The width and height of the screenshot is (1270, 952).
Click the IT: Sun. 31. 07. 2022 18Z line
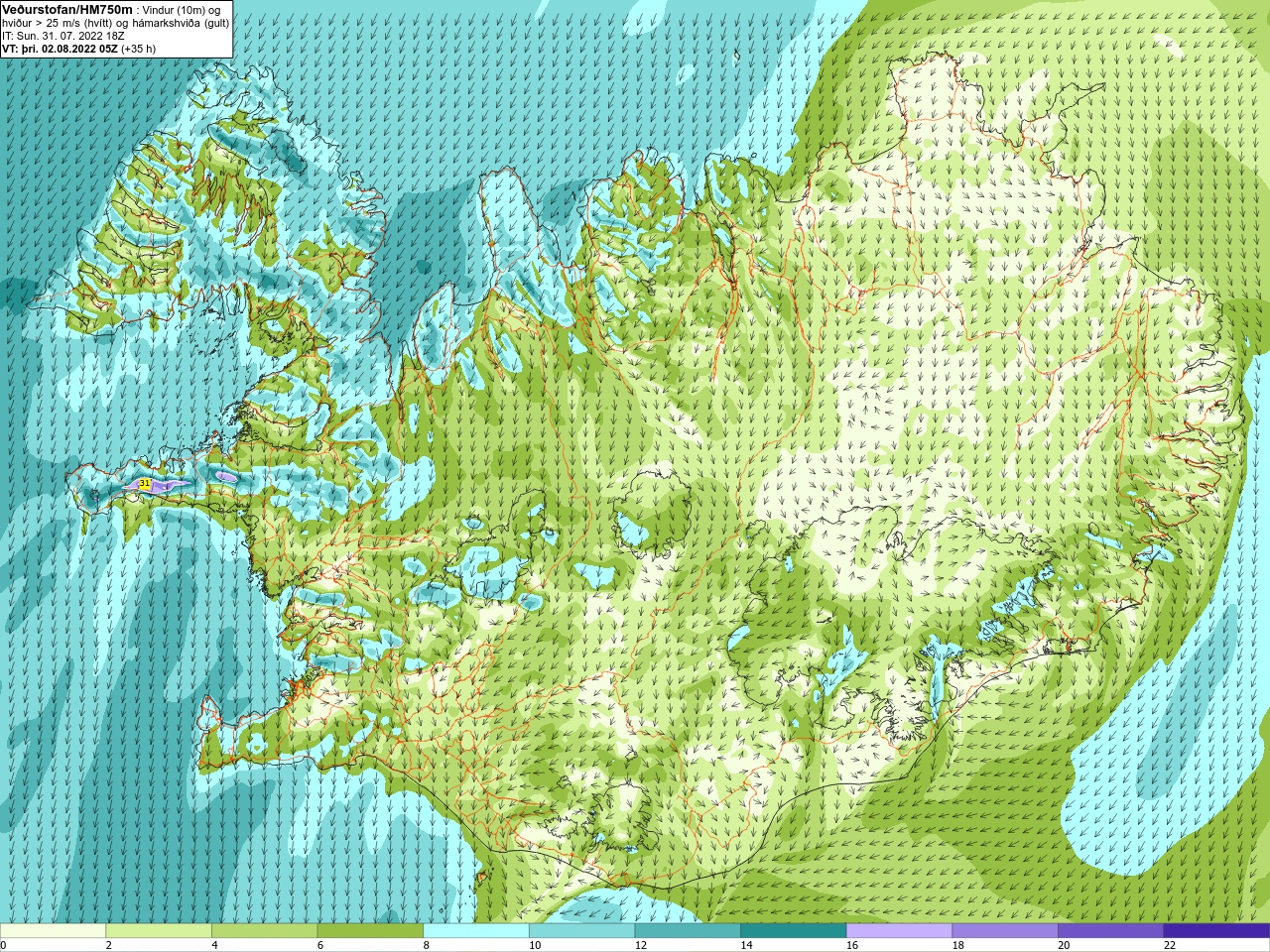[x=63, y=36]
